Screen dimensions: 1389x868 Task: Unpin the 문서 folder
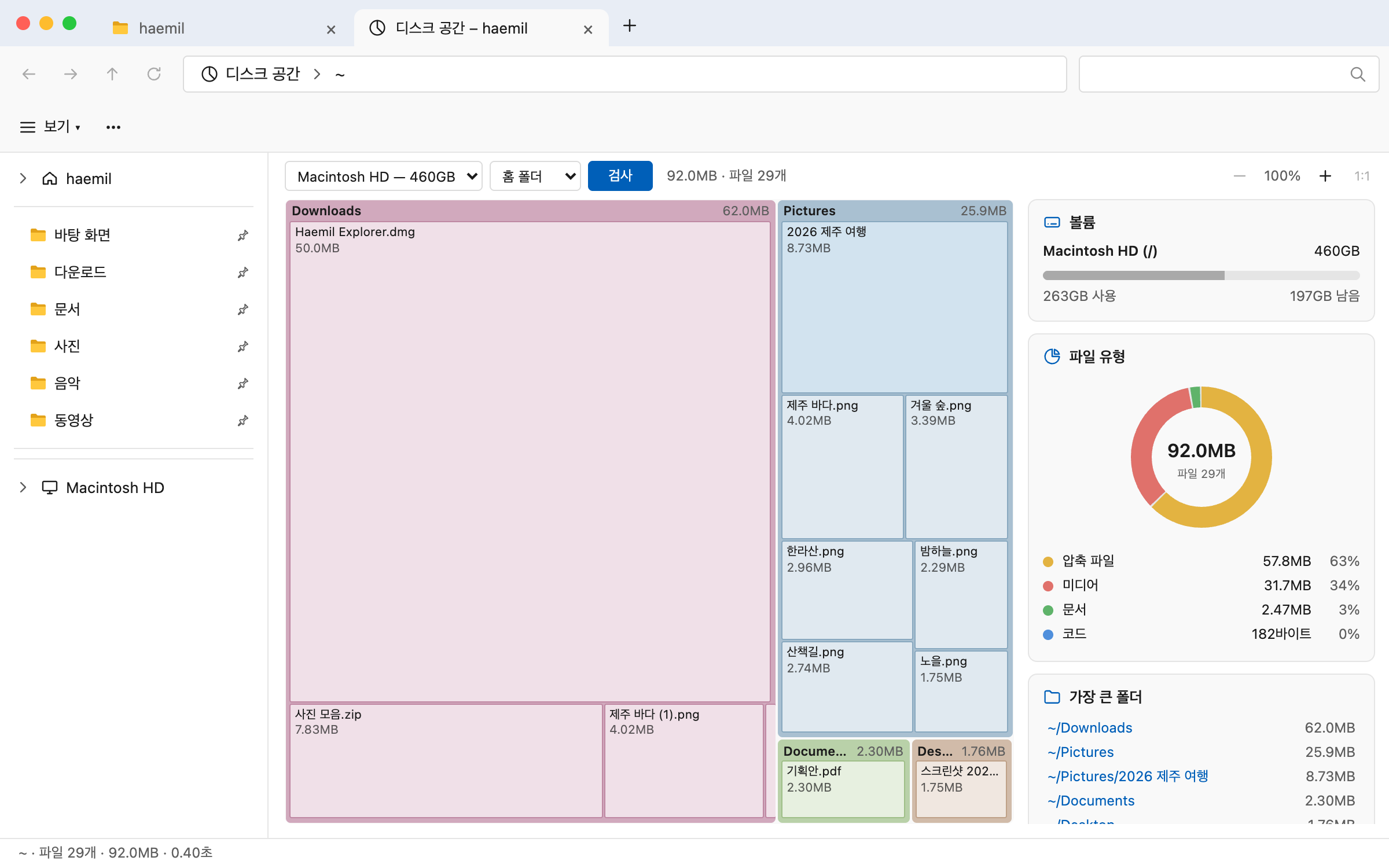coord(243,310)
